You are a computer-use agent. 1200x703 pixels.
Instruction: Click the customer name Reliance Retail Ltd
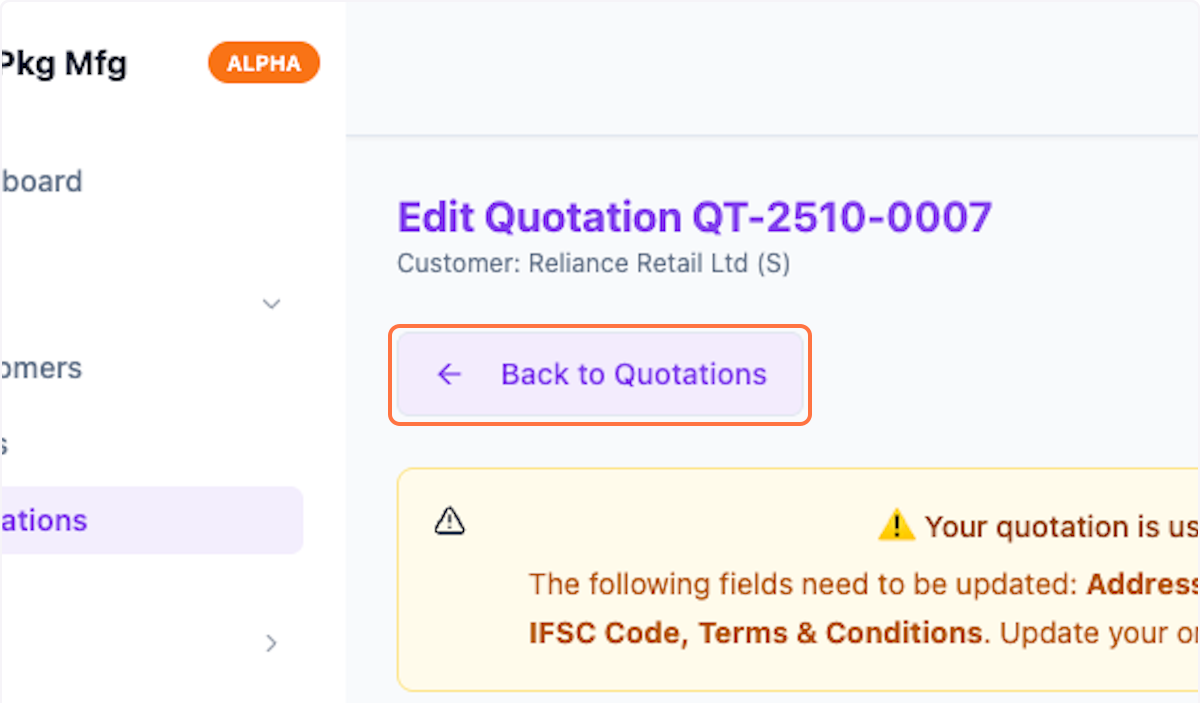(648, 263)
